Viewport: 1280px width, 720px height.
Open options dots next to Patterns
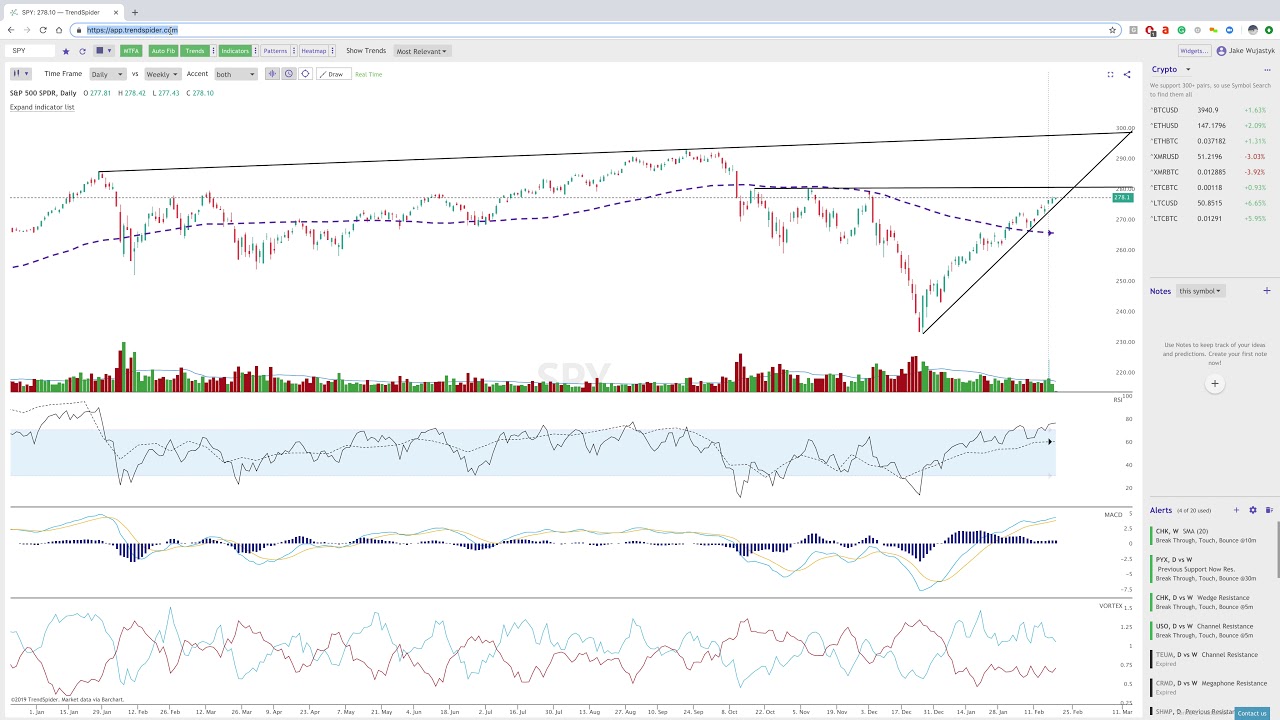[x=294, y=51]
